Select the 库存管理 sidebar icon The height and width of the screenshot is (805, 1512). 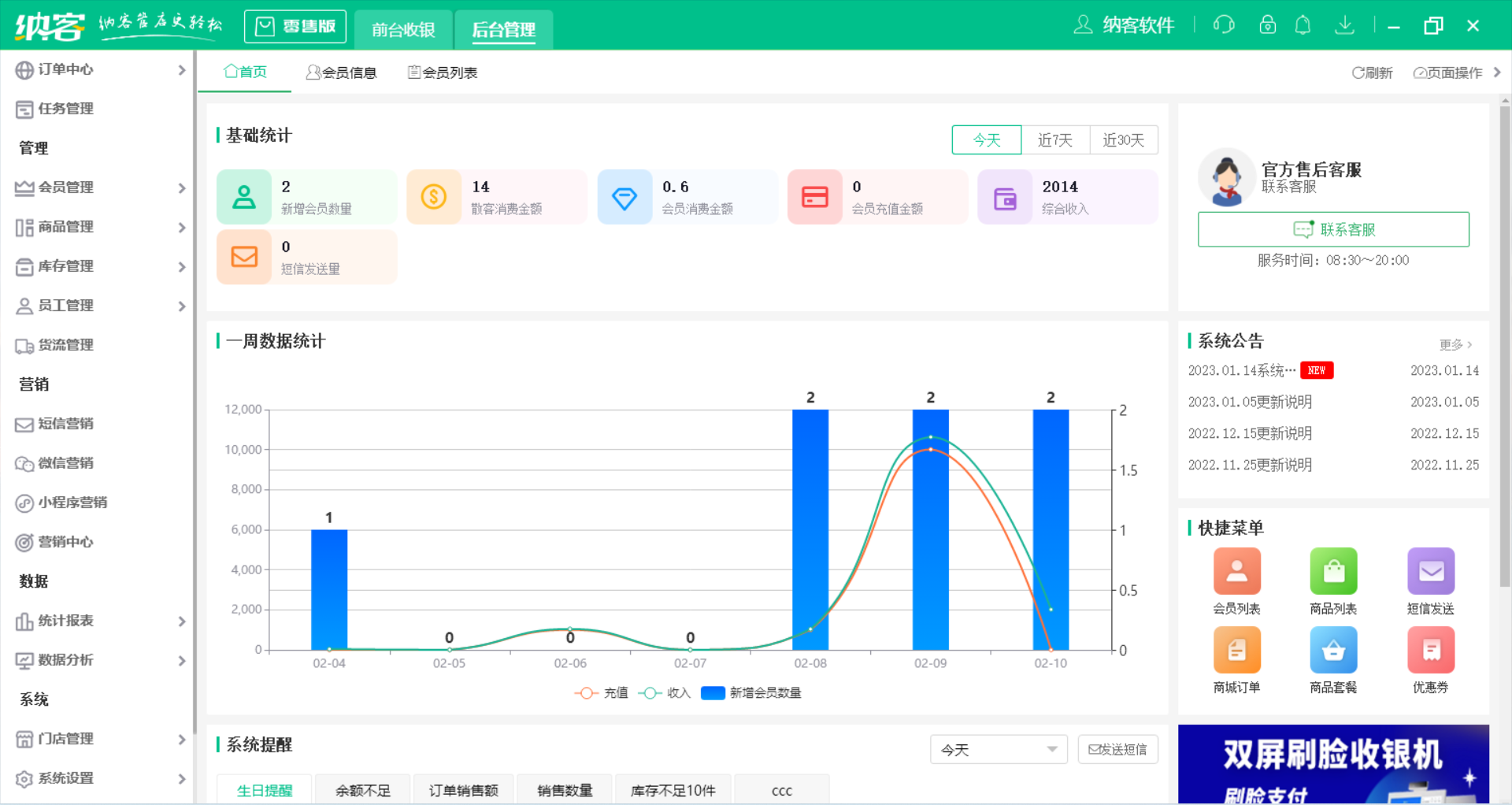pyautogui.click(x=24, y=266)
